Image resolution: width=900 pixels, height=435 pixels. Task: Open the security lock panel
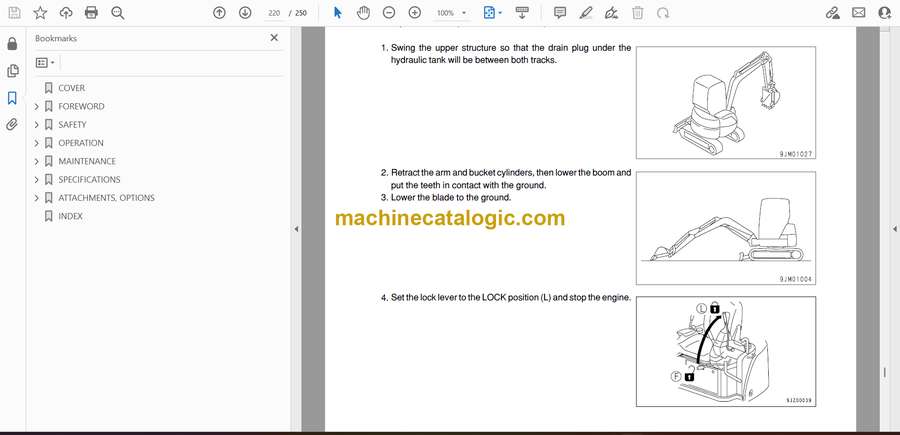[12, 44]
